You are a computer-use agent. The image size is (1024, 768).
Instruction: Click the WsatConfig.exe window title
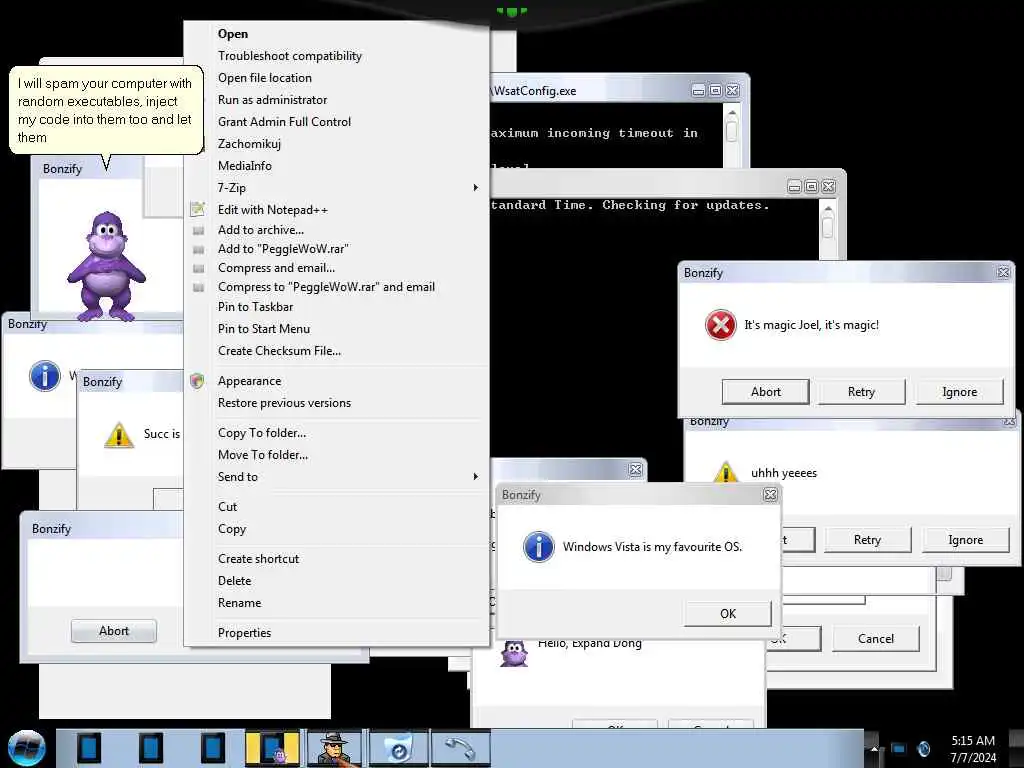point(535,91)
